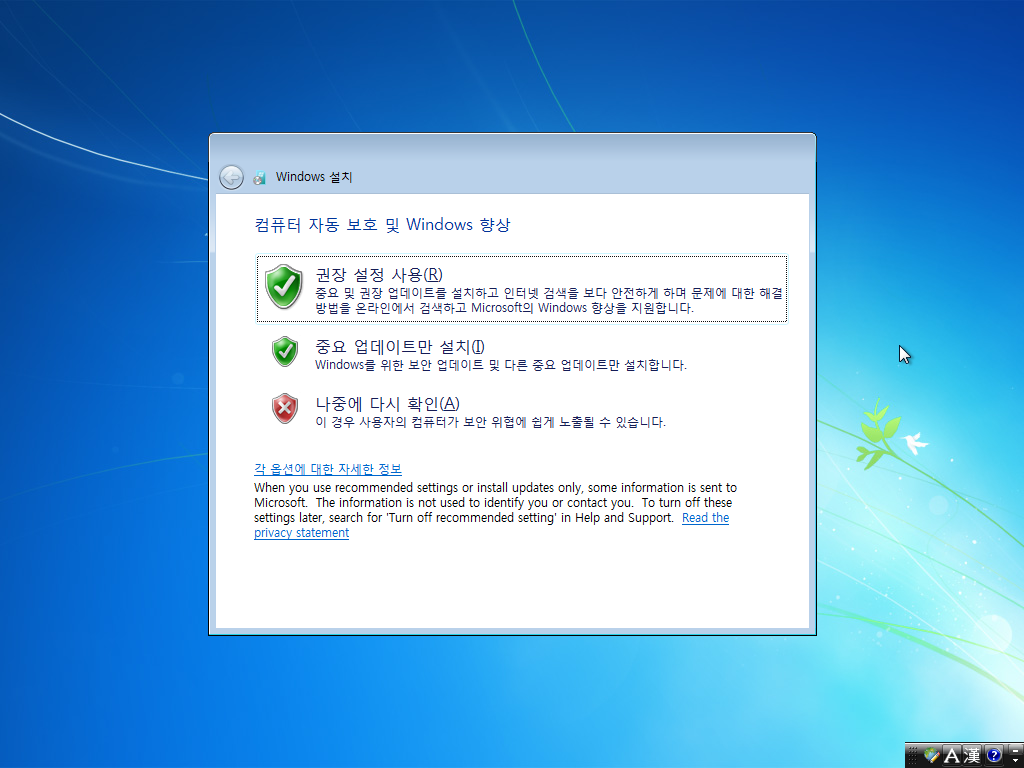The height and width of the screenshot is (768, 1024).
Task: Click the Windows 설치 title text
Action: coord(313,177)
